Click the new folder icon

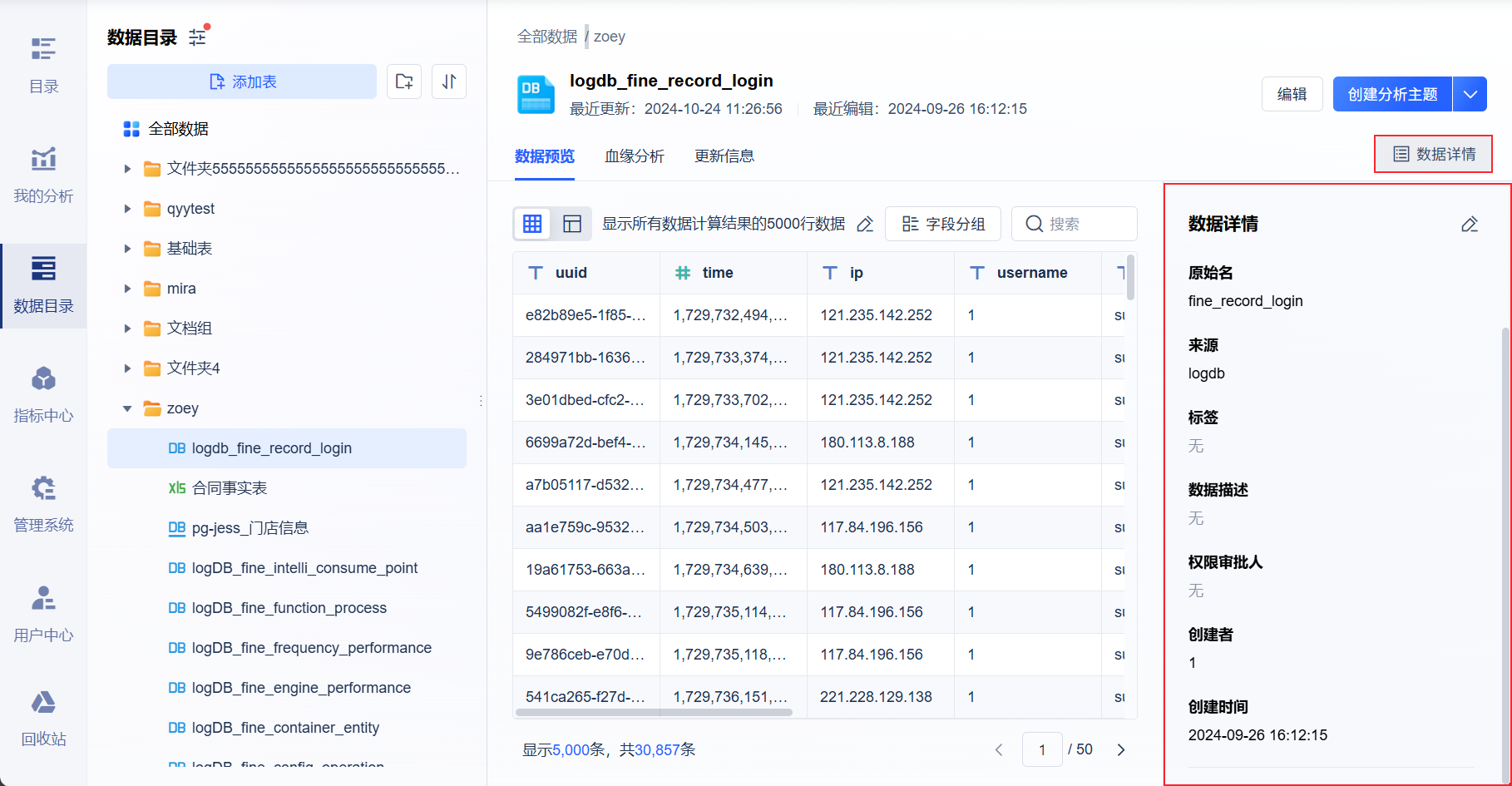click(x=404, y=82)
